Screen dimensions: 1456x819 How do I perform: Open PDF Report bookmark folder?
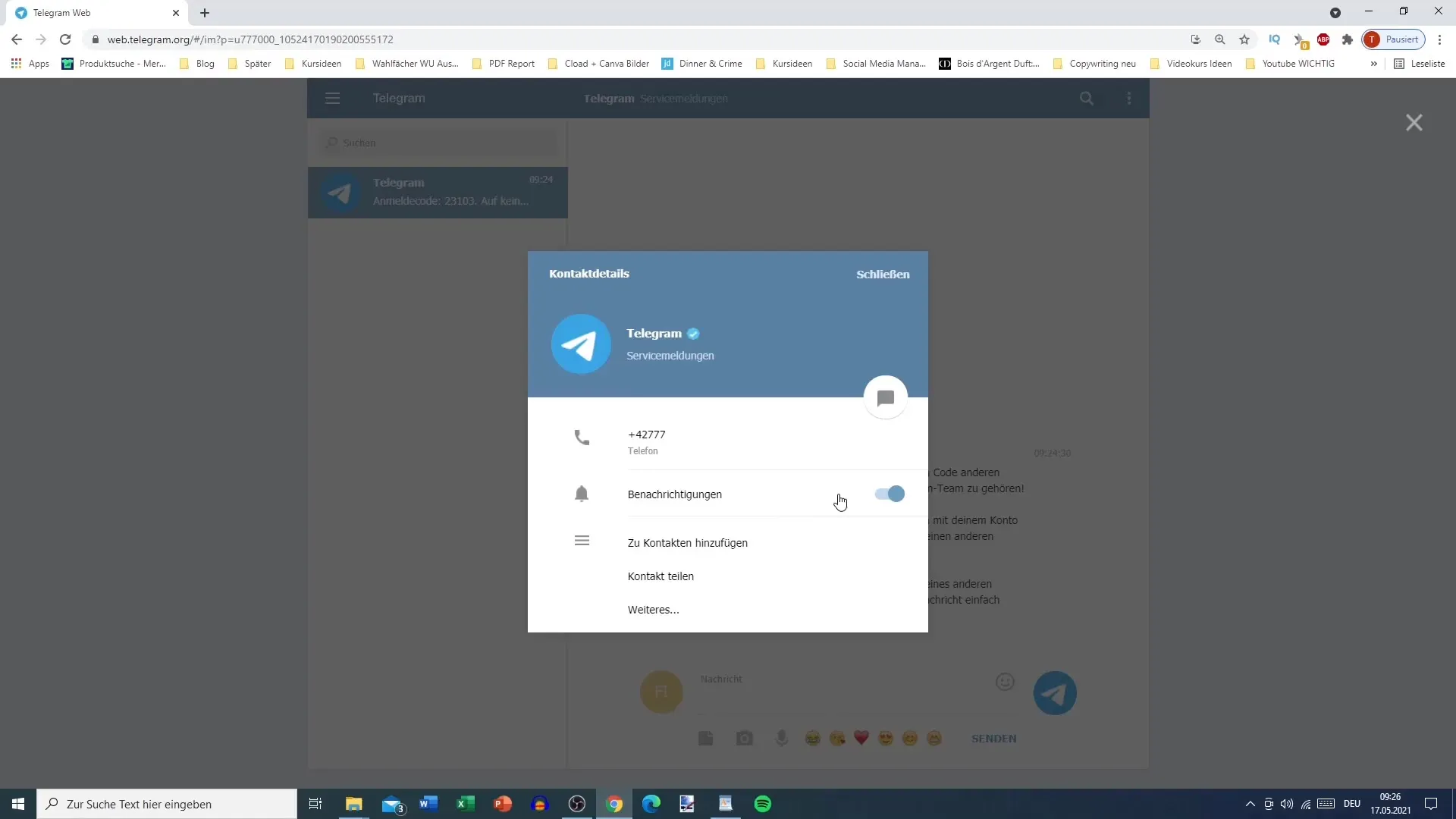(504, 64)
